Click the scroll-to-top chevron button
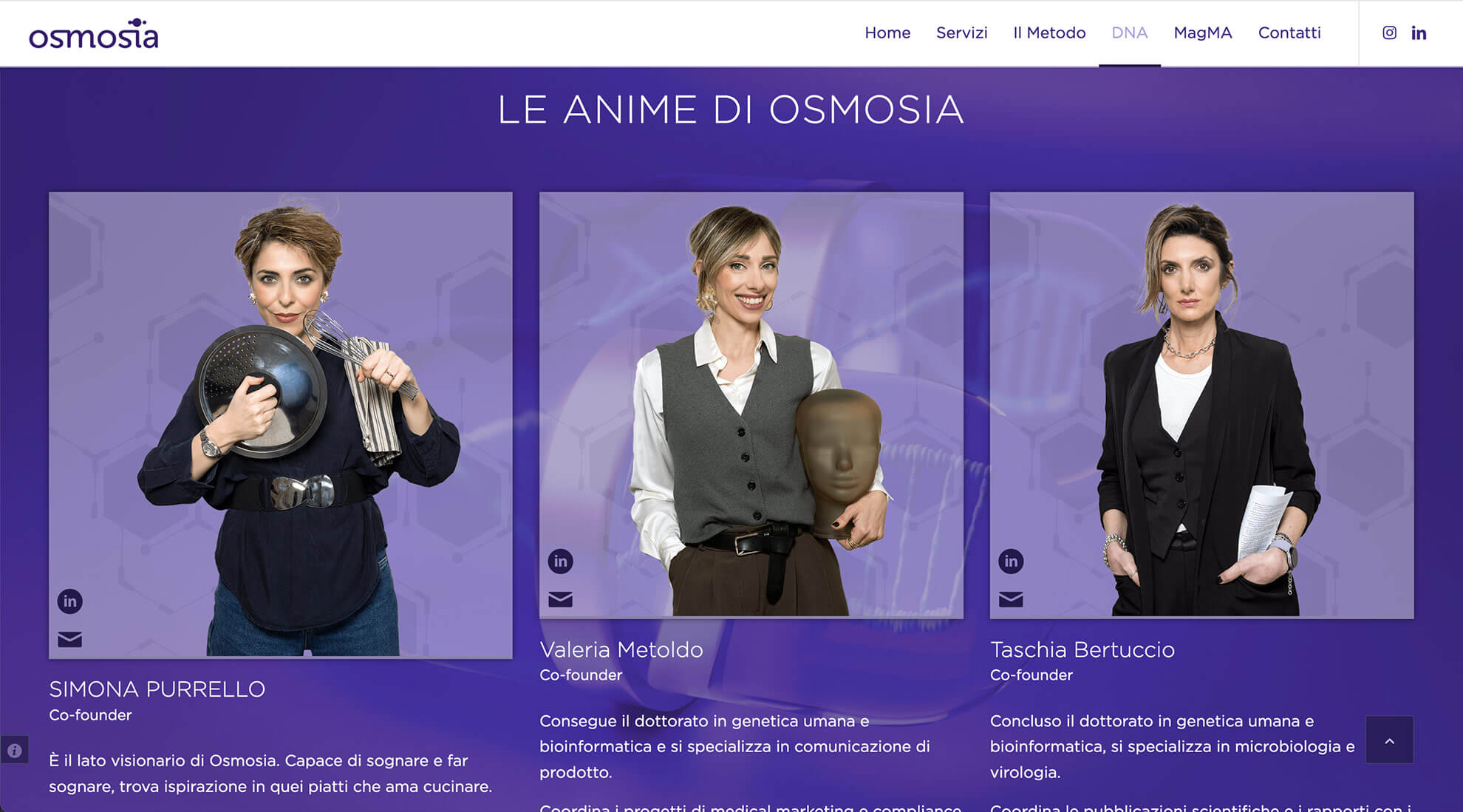The image size is (1463, 812). pos(1389,740)
